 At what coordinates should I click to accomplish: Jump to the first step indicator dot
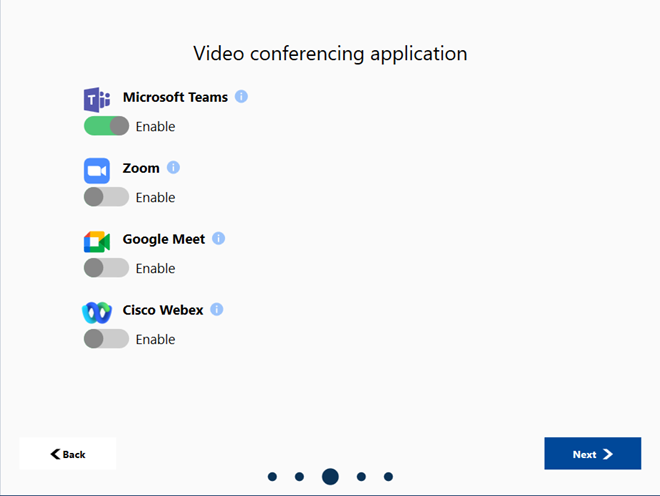click(272, 477)
